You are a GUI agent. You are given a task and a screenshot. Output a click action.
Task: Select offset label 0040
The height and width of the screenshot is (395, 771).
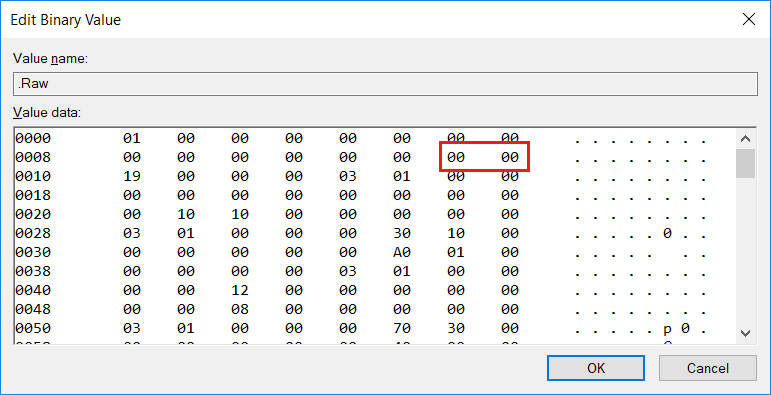click(33, 290)
